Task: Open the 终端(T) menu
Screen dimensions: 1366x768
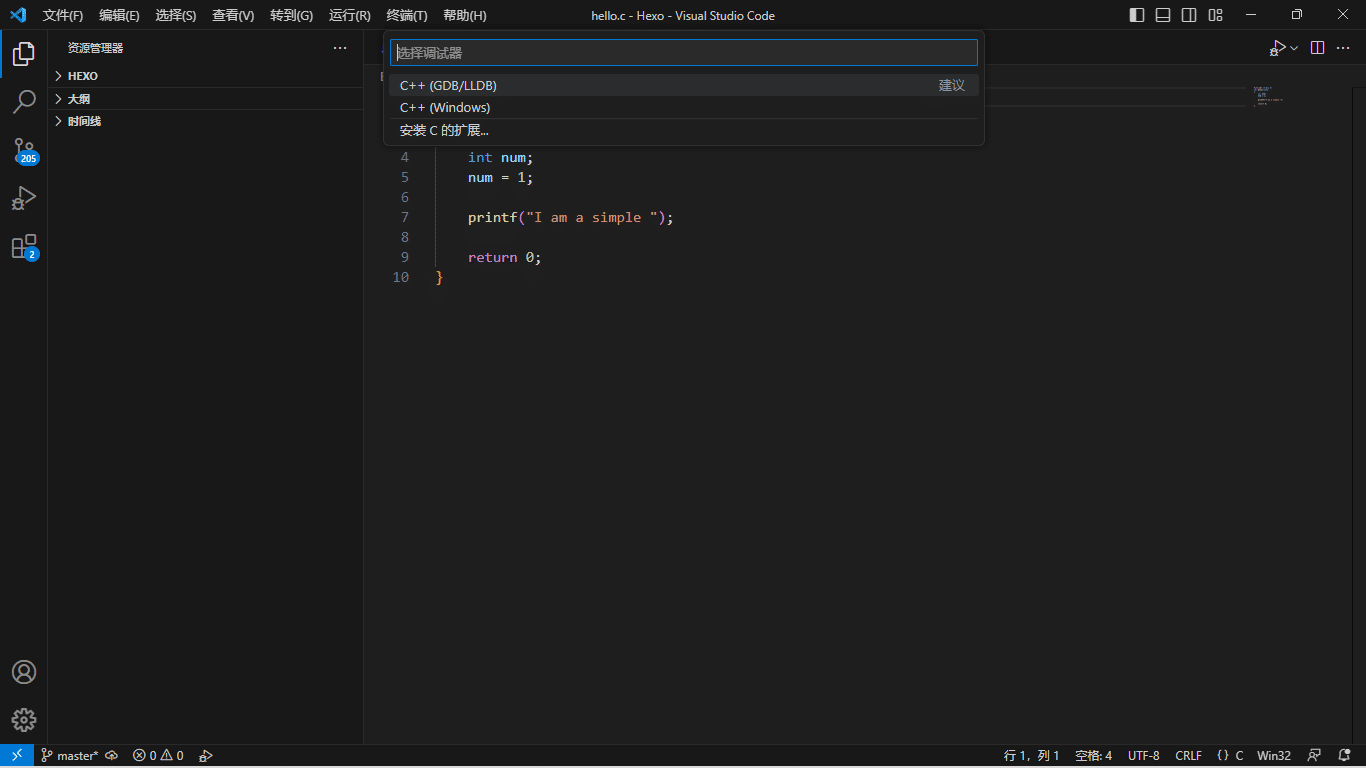Action: point(406,16)
